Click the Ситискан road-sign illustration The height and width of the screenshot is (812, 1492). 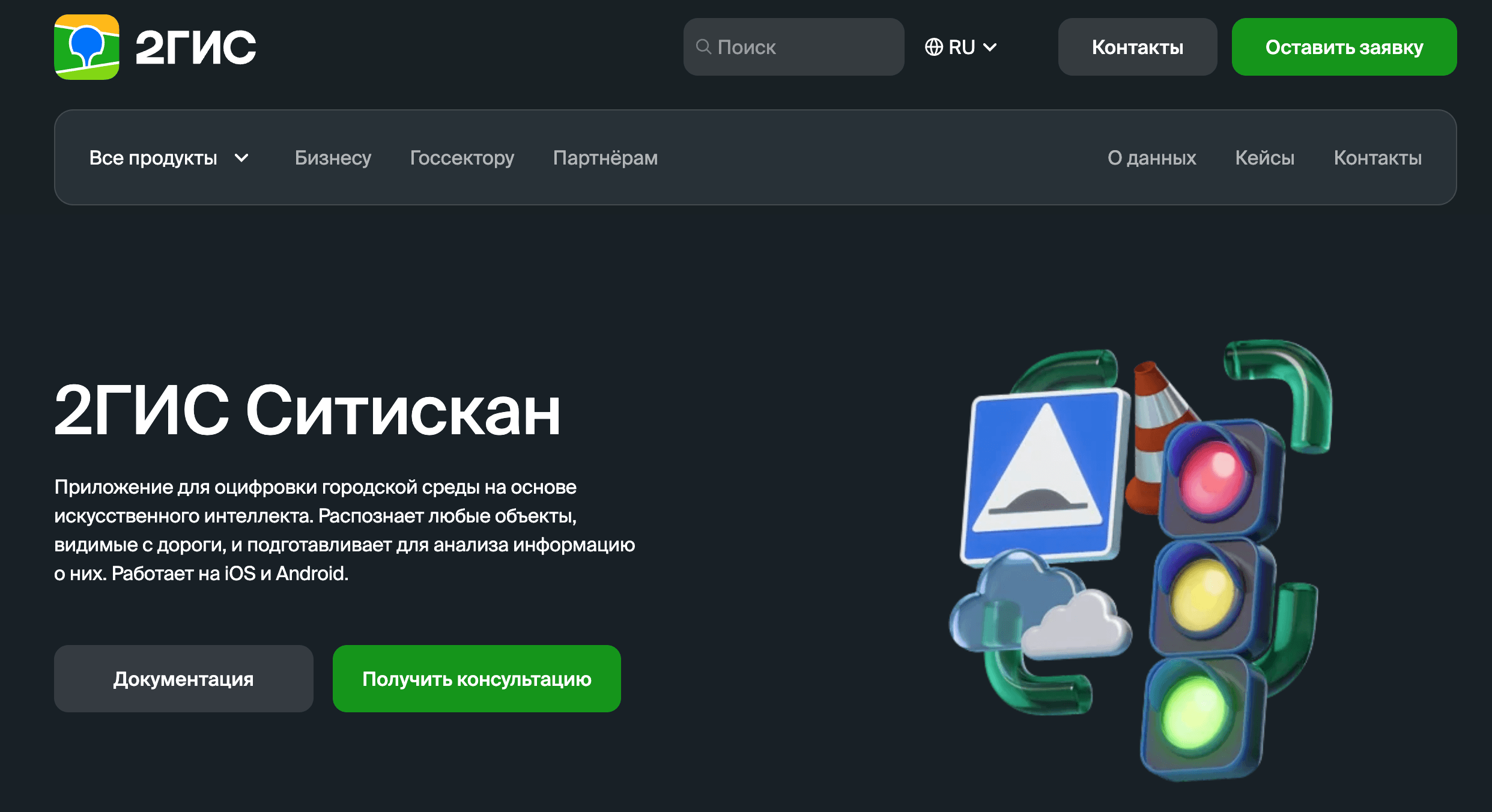[1140, 560]
